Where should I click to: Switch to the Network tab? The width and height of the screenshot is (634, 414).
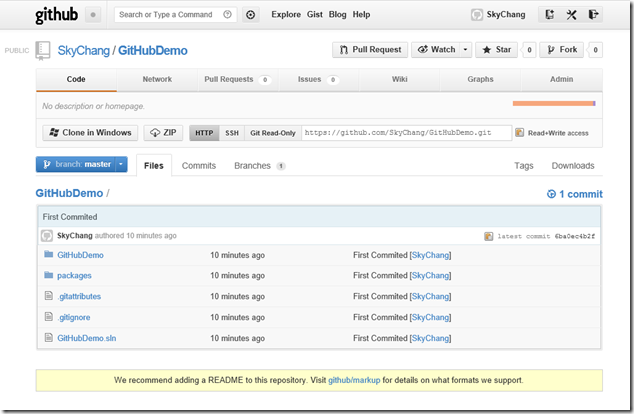click(157, 80)
